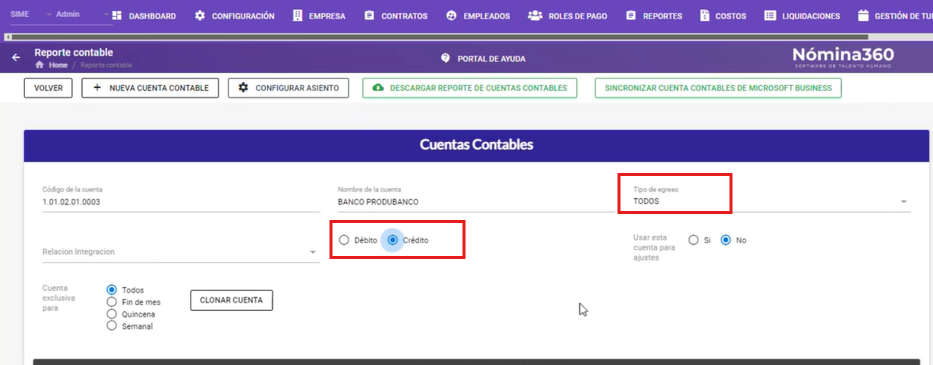Image resolution: width=933 pixels, height=365 pixels.
Task: Click the Home breadcrumb link
Action: [58, 65]
